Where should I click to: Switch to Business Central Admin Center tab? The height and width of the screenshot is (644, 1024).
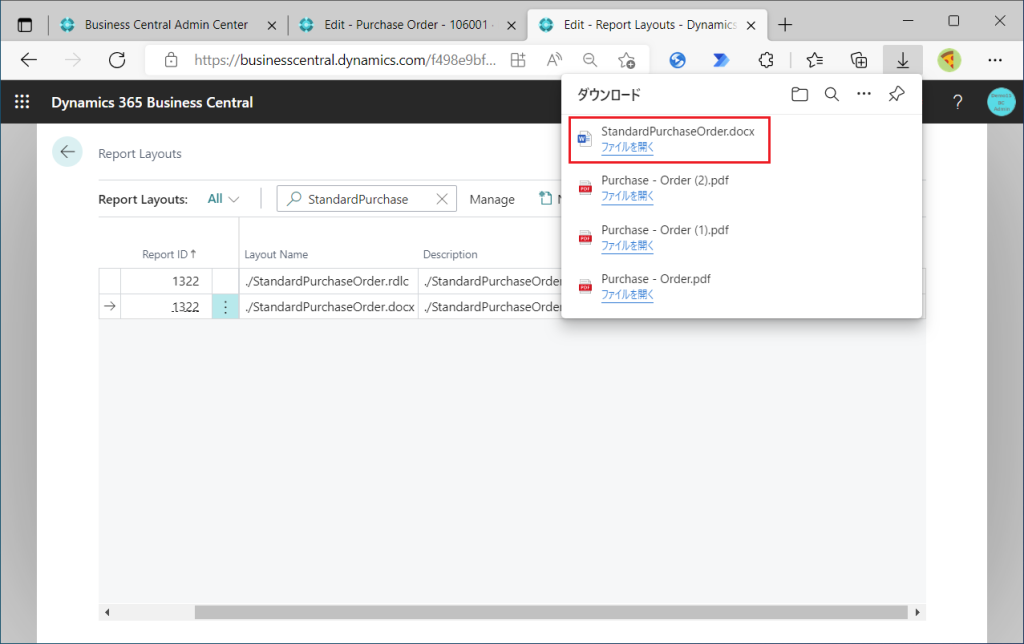166,25
